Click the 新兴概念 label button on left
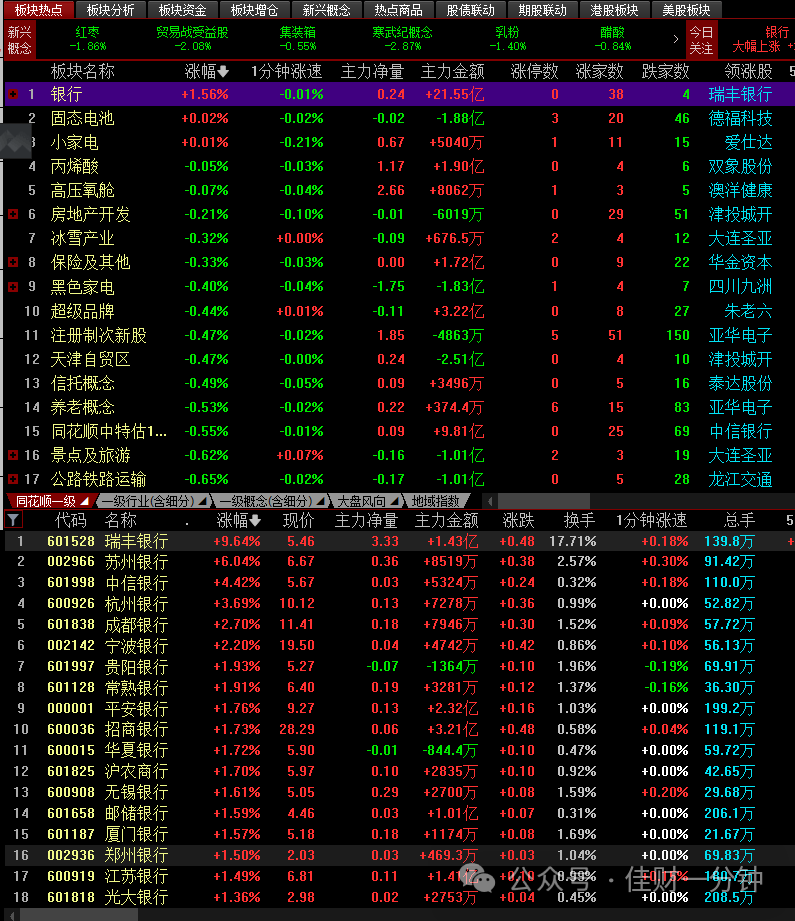795x921 pixels. tap(19, 40)
